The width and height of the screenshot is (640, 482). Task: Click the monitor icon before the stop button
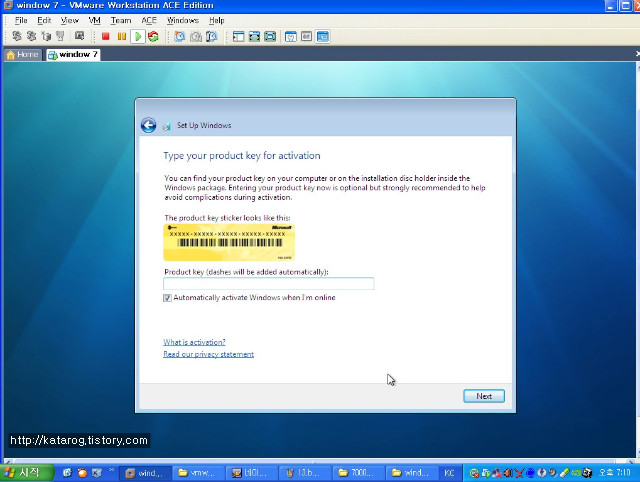point(79,36)
